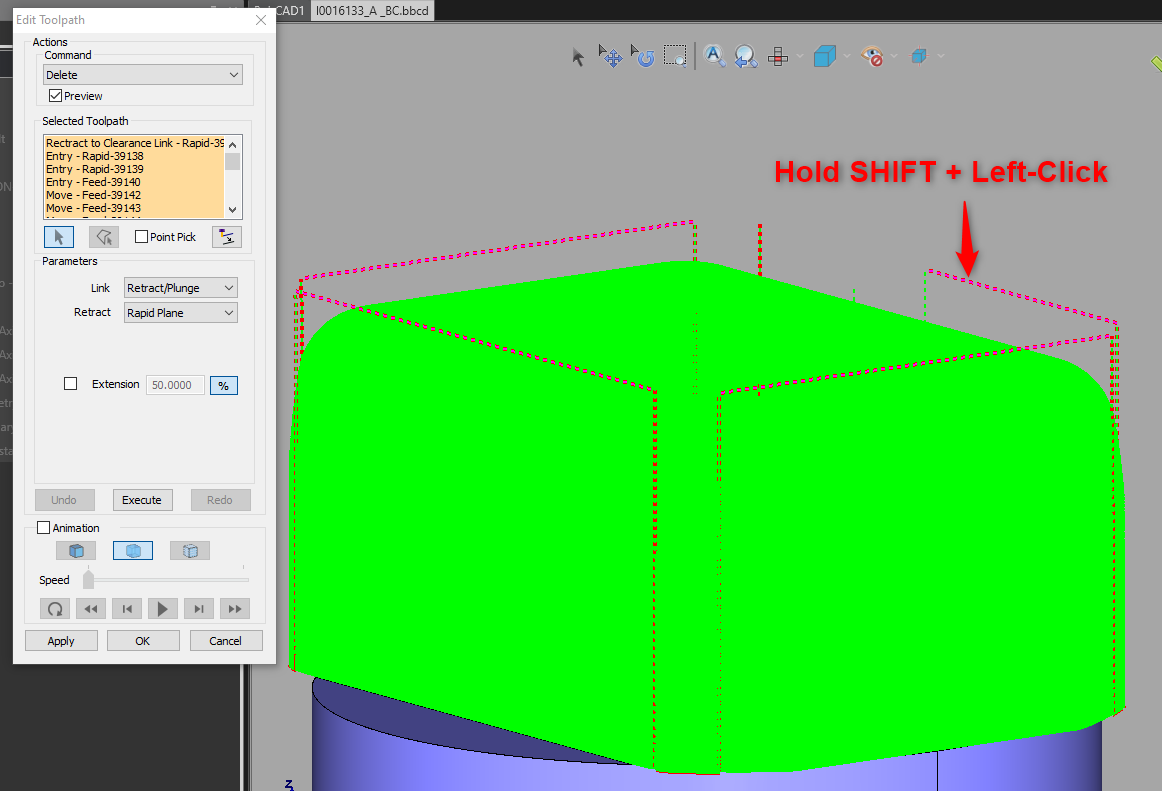The image size is (1162, 791).
Task: Click Apply in the Edit Toolpath dialog
Action: pos(61,640)
